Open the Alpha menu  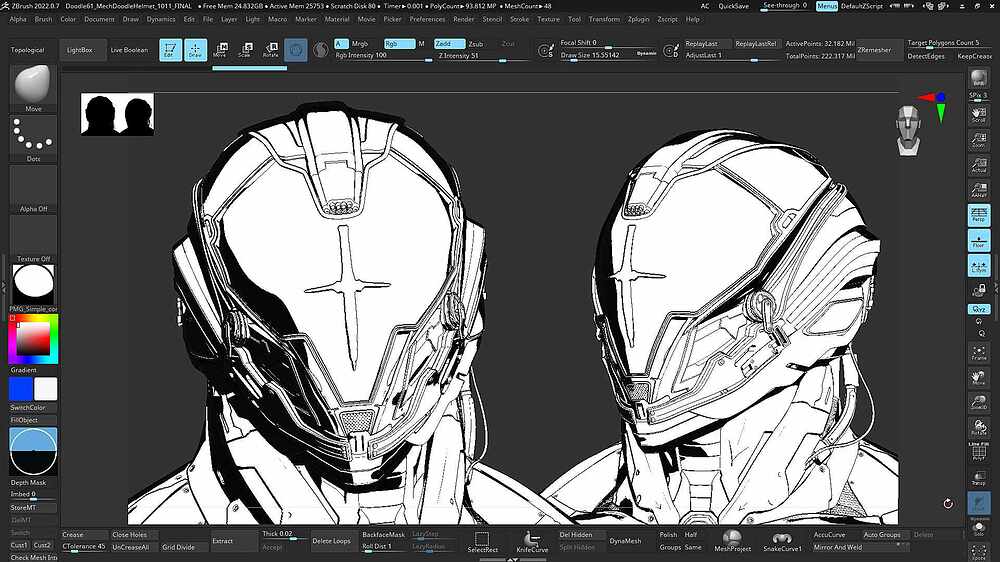pyautogui.click(x=18, y=19)
